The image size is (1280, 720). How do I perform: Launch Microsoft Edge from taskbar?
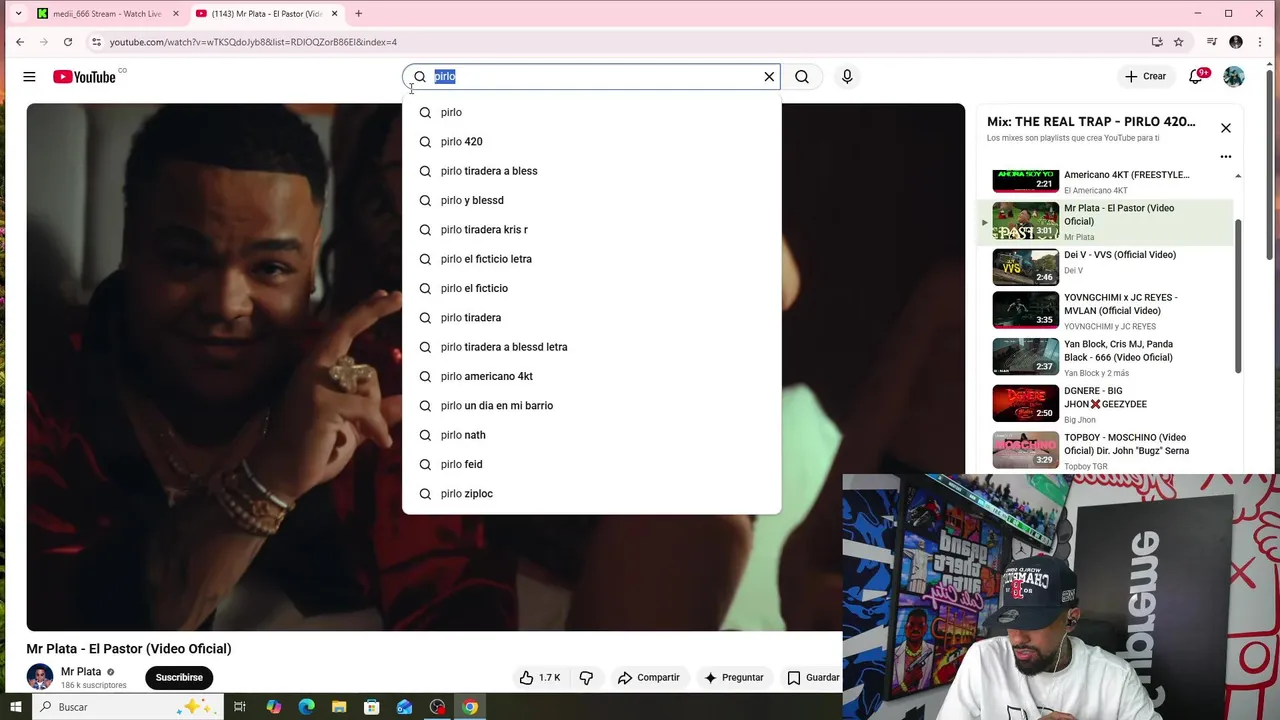click(x=306, y=707)
